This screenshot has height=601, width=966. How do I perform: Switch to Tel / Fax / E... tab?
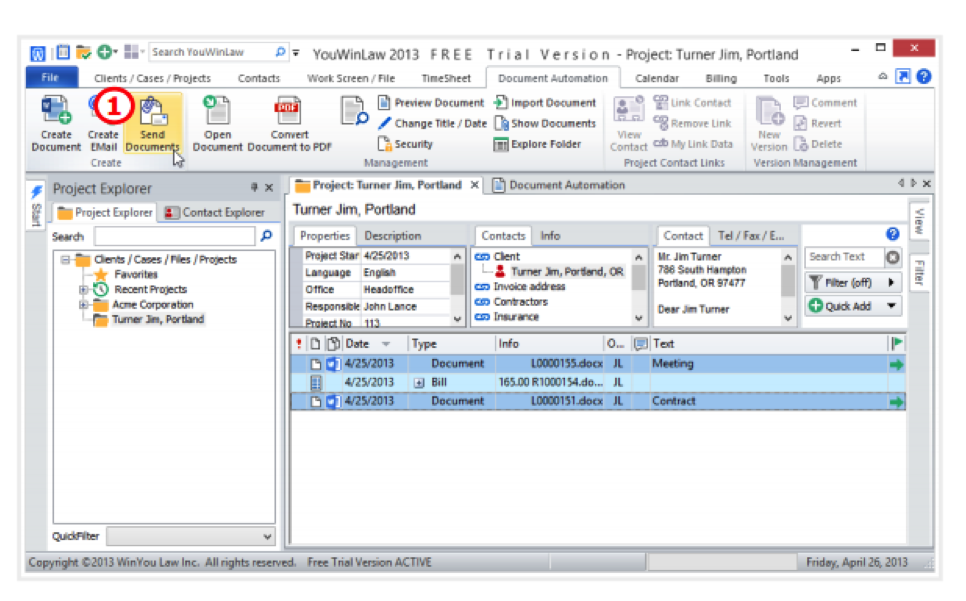tap(750, 236)
